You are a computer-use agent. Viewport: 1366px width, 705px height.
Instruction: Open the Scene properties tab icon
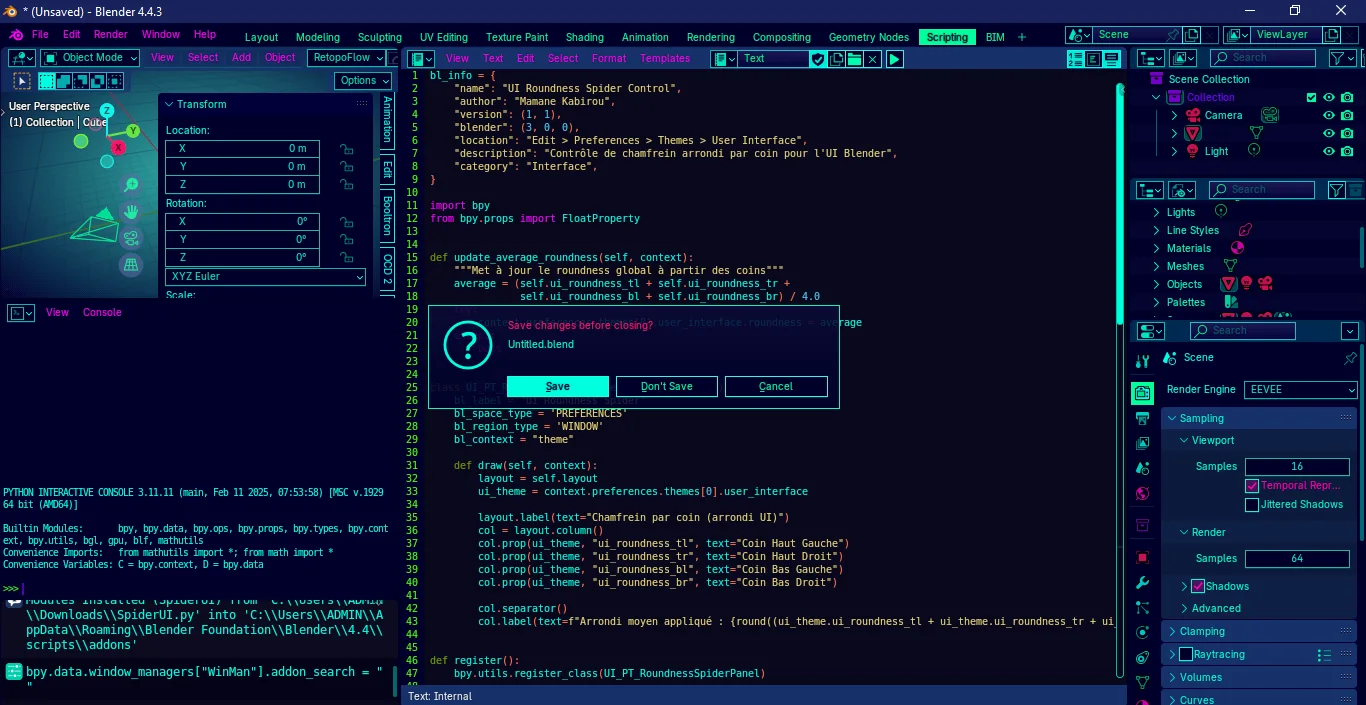[x=1143, y=468]
